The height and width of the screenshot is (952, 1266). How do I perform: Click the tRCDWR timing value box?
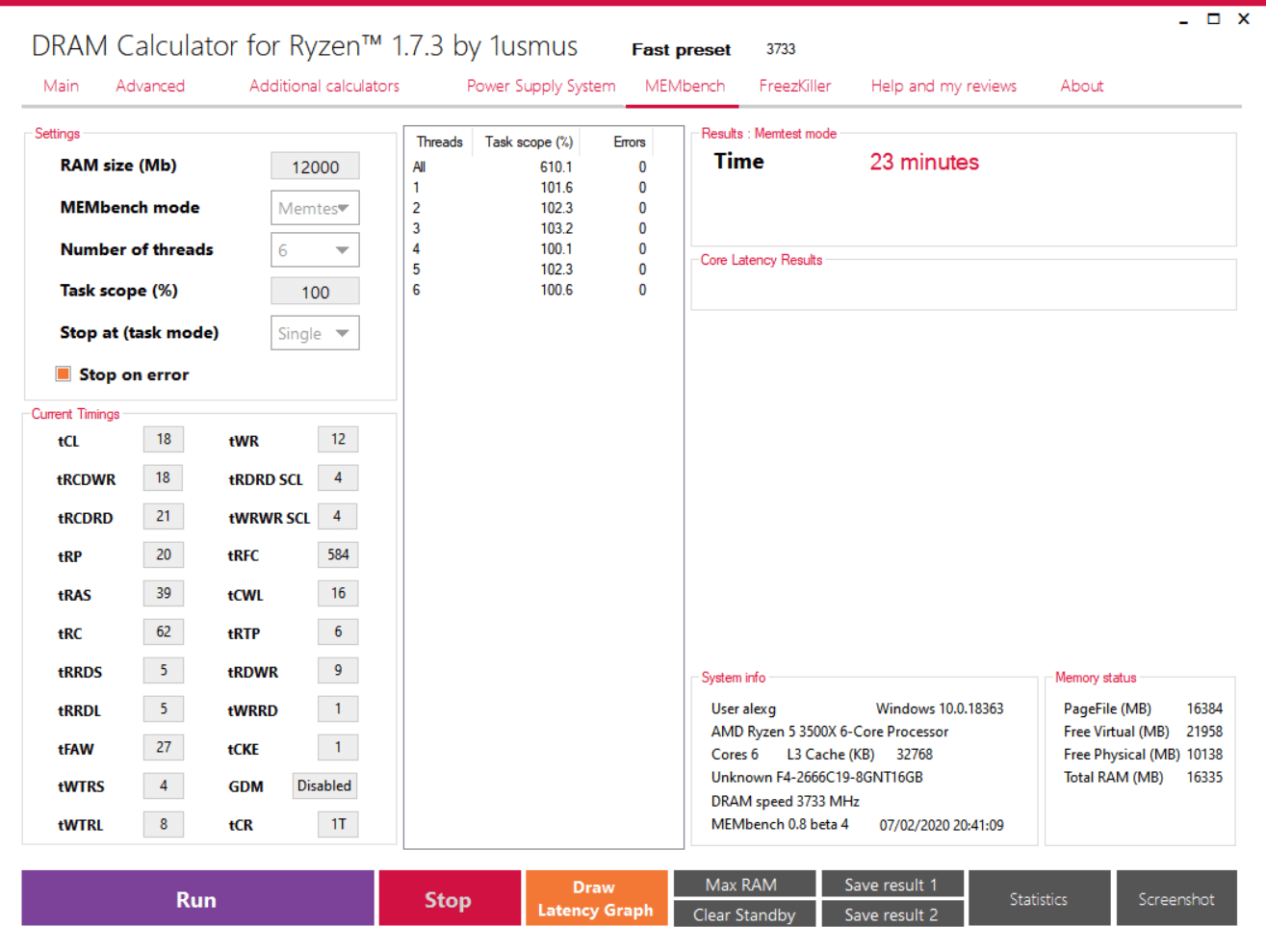164,477
